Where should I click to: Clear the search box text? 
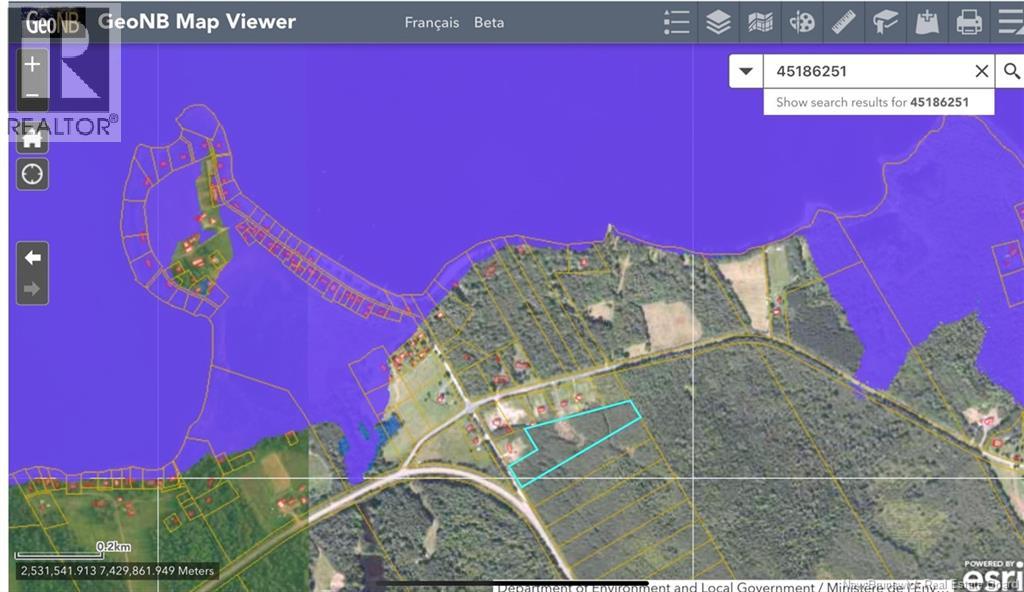tap(982, 71)
